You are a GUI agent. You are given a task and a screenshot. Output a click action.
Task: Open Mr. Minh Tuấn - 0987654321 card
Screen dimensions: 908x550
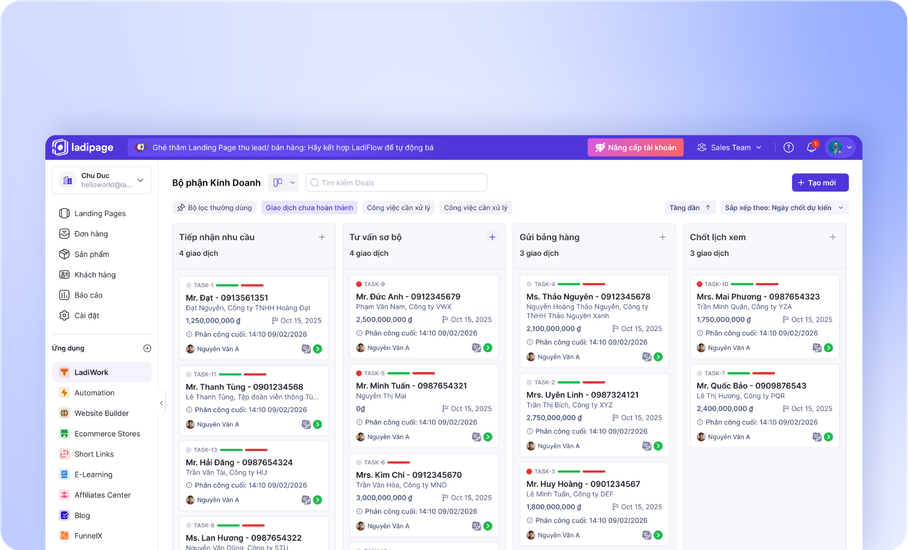click(x=424, y=406)
